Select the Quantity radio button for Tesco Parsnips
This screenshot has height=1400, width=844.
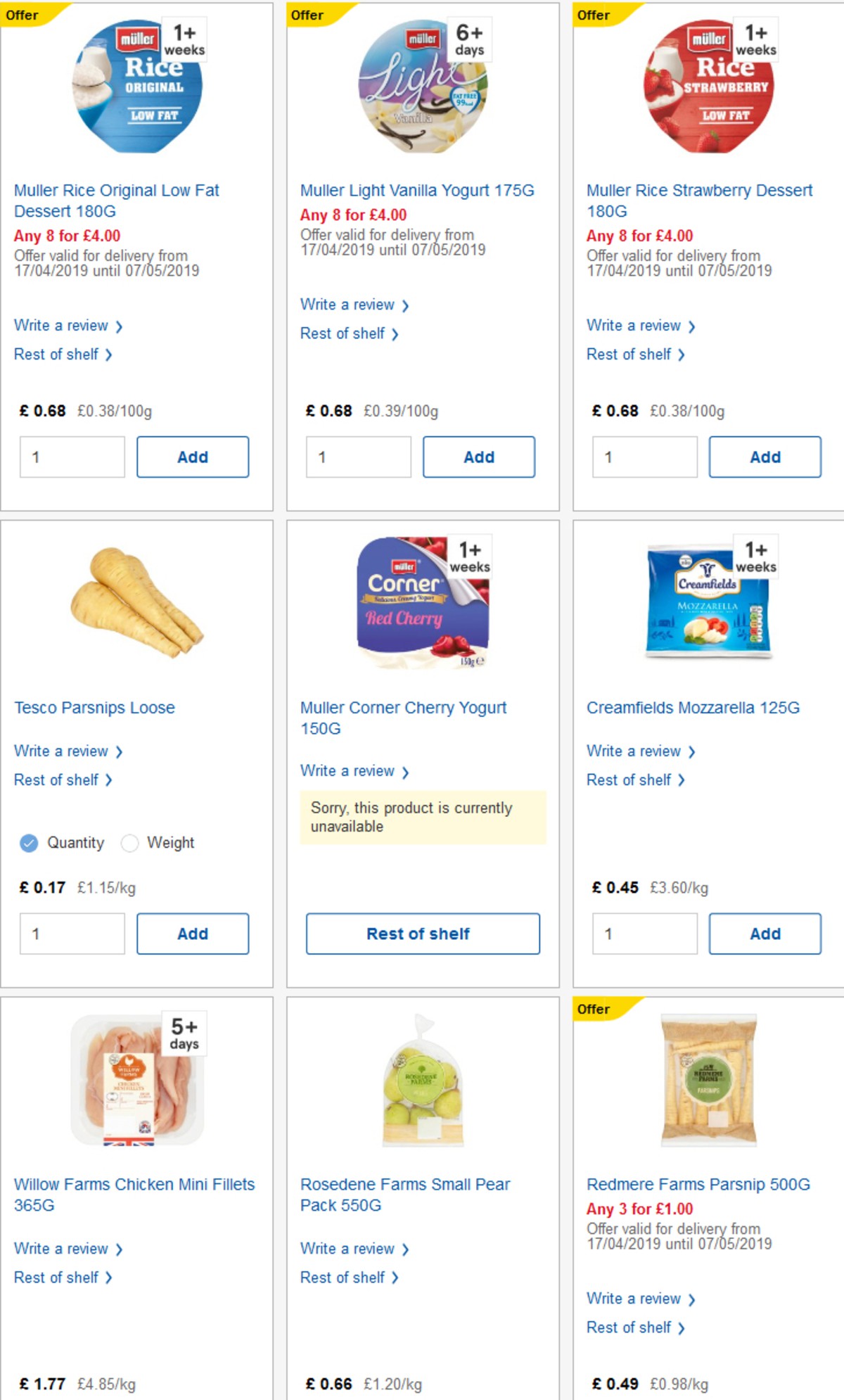coord(28,842)
